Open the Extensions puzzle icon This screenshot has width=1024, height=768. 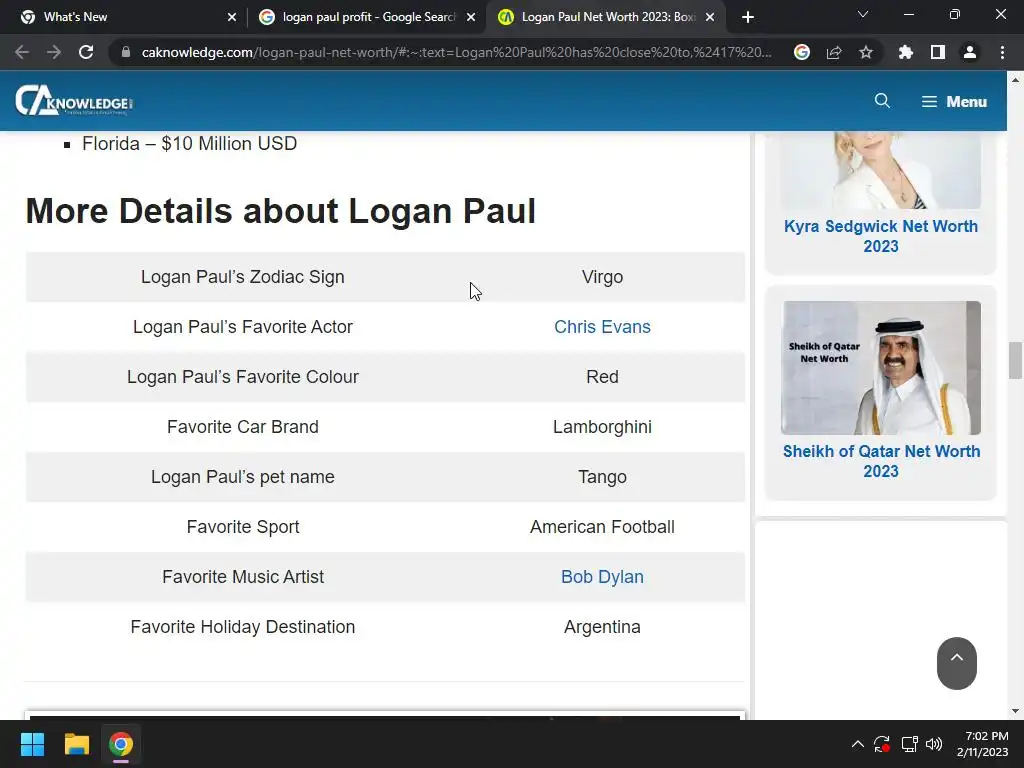906,52
